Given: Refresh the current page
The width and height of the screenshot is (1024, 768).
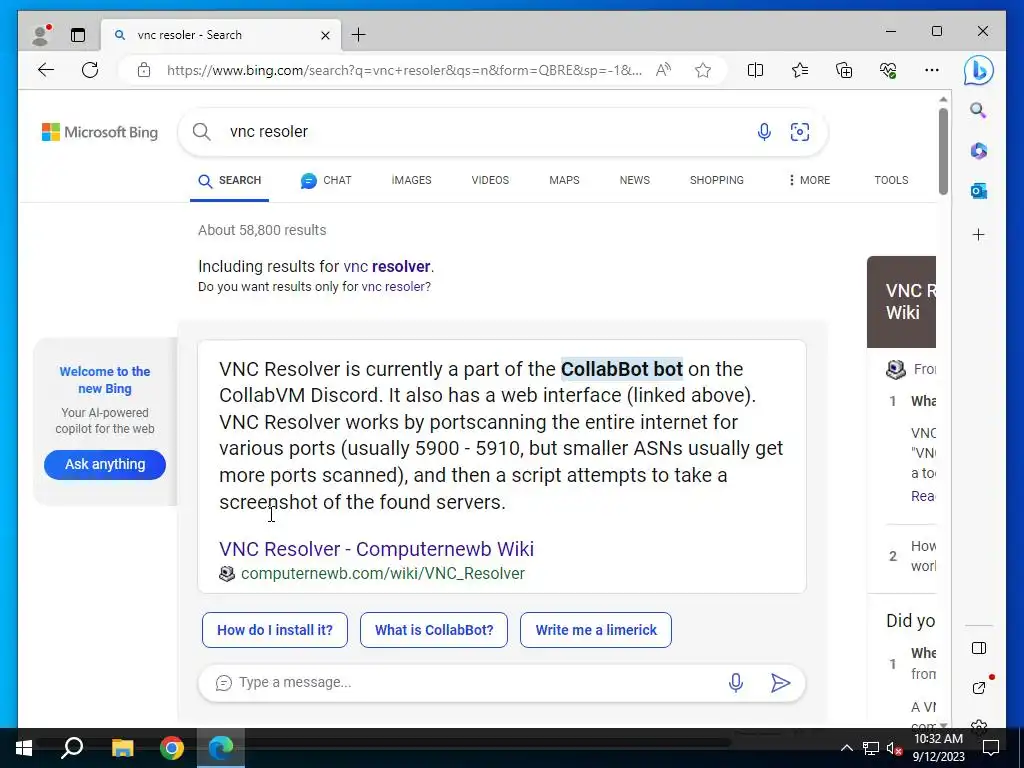Looking at the screenshot, I should [x=90, y=70].
